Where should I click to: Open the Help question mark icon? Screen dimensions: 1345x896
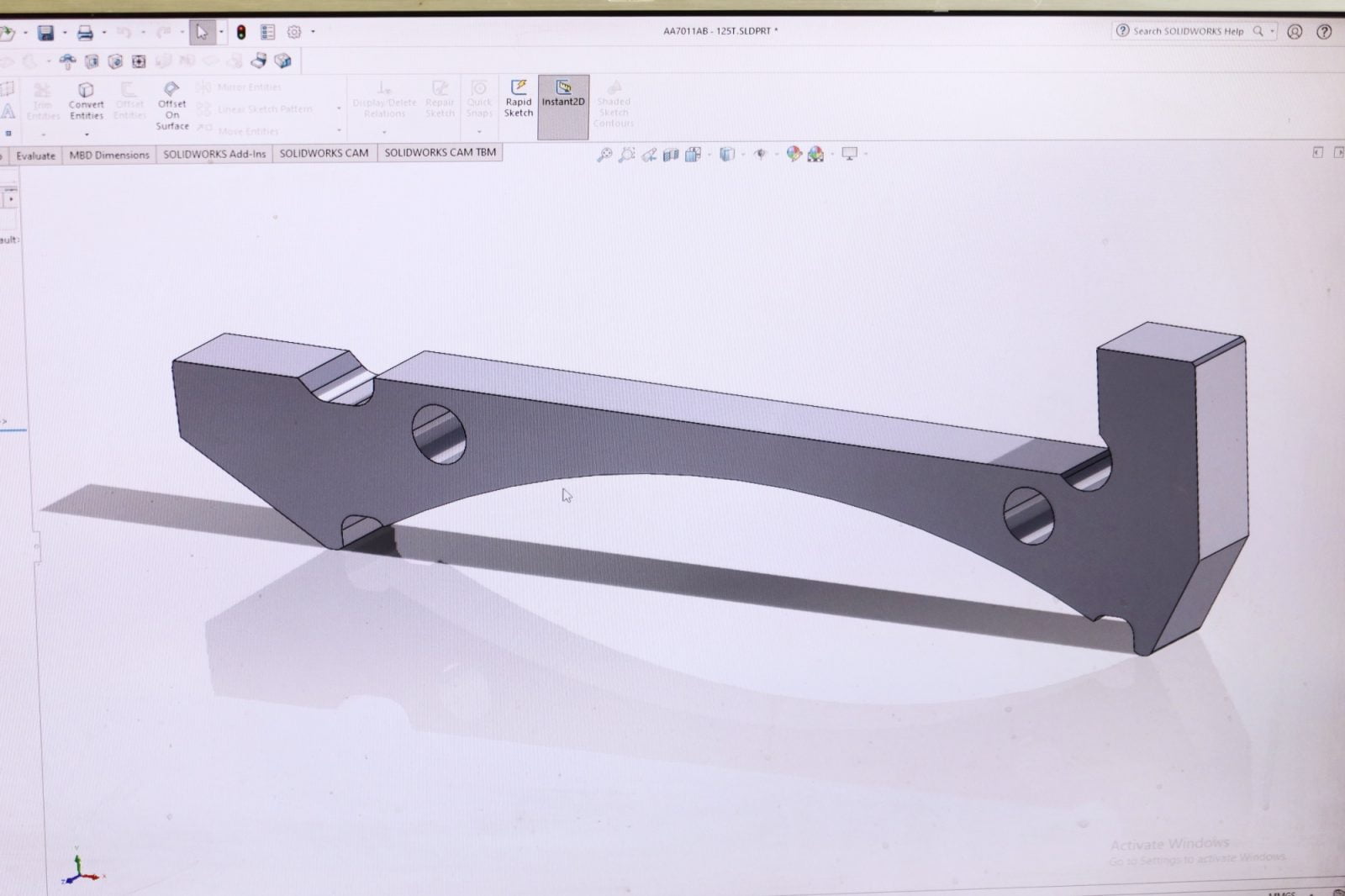coord(1324,32)
